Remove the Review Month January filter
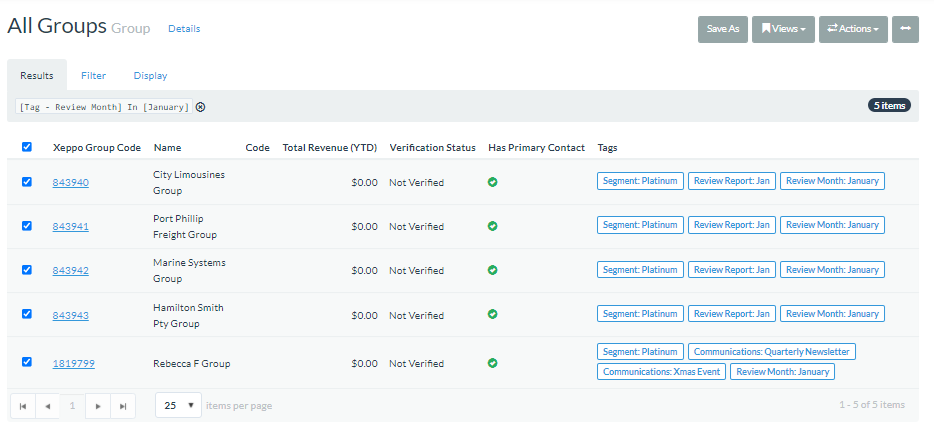The image size is (934, 428). (x=200, y=107)
